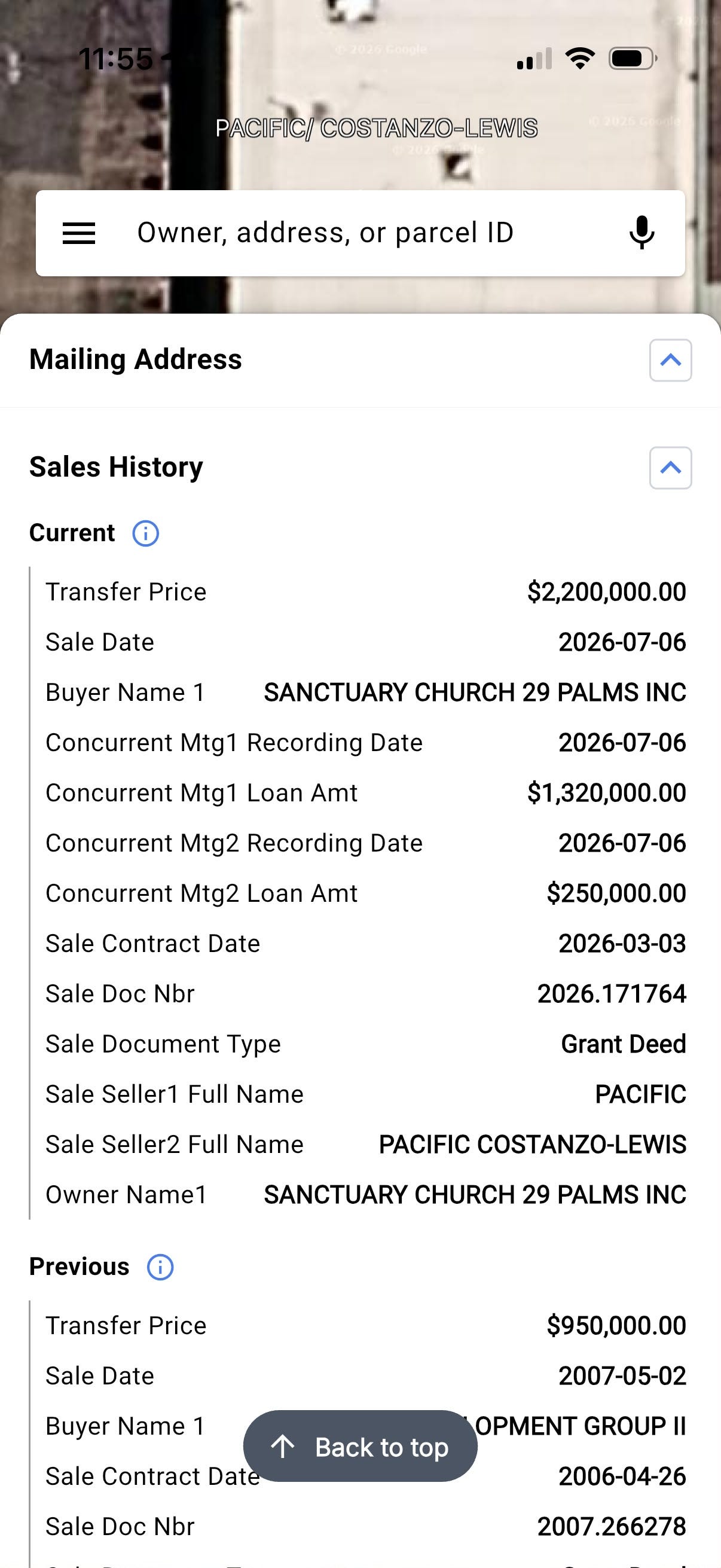721x1568 pixels.
Task: Select the Mailing Address heading
Action: pyautogui.click(x=136, y=359)
